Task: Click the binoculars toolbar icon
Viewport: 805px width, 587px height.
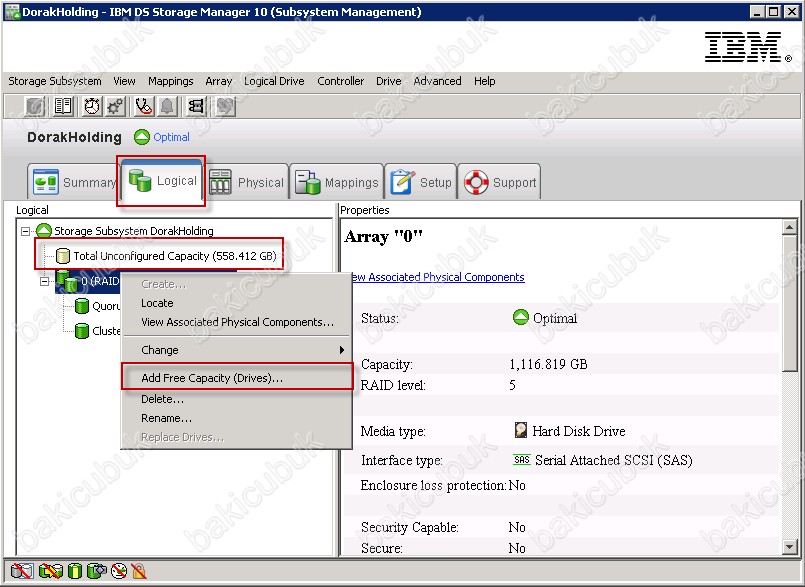Action: point(196,106)
